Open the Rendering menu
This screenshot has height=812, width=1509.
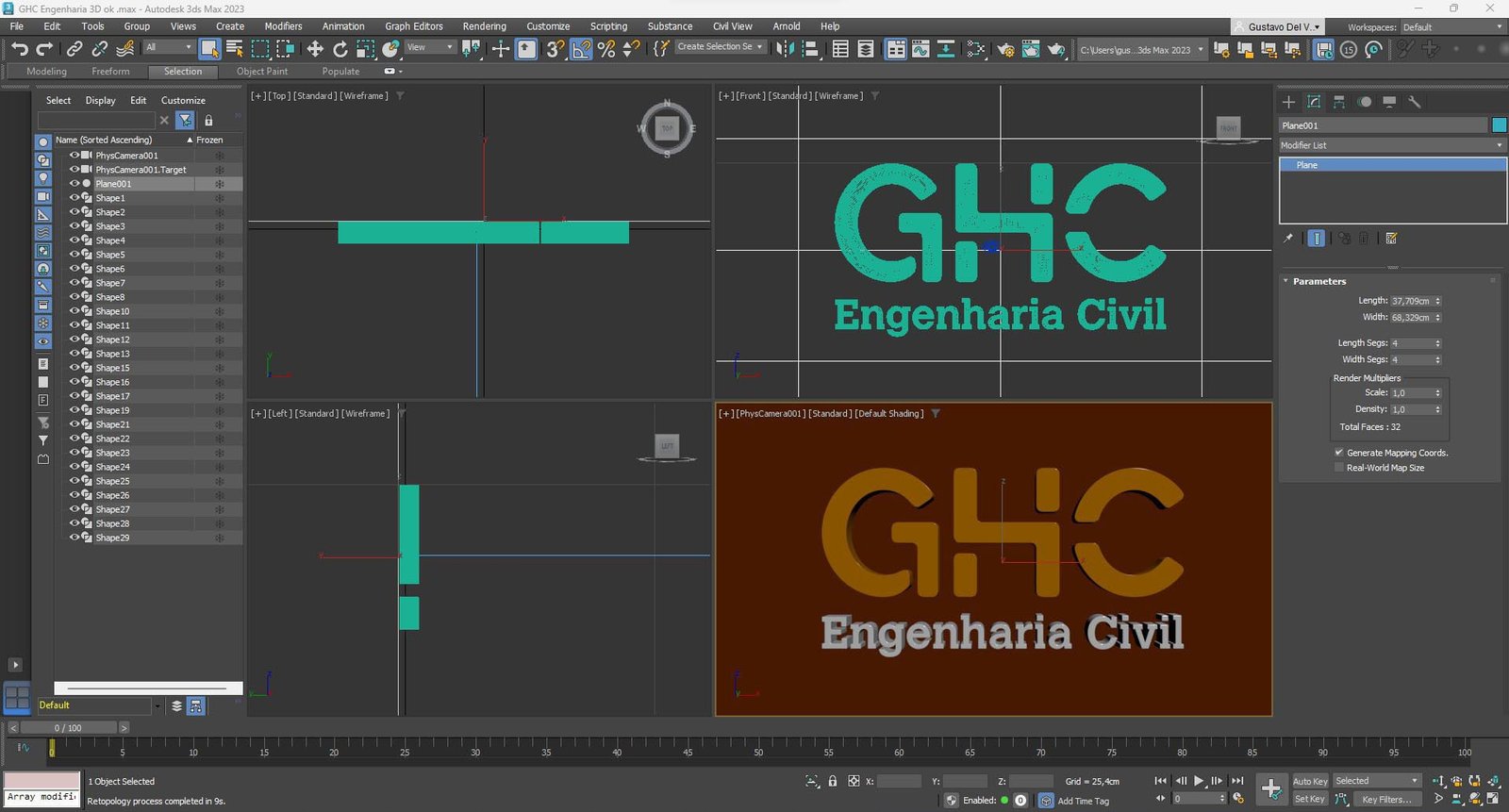[x=484, y=26]
